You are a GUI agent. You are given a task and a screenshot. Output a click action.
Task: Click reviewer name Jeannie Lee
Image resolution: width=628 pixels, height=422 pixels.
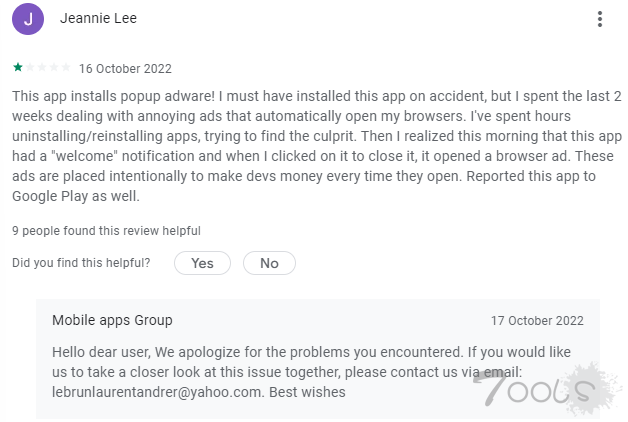coord(98,19)
